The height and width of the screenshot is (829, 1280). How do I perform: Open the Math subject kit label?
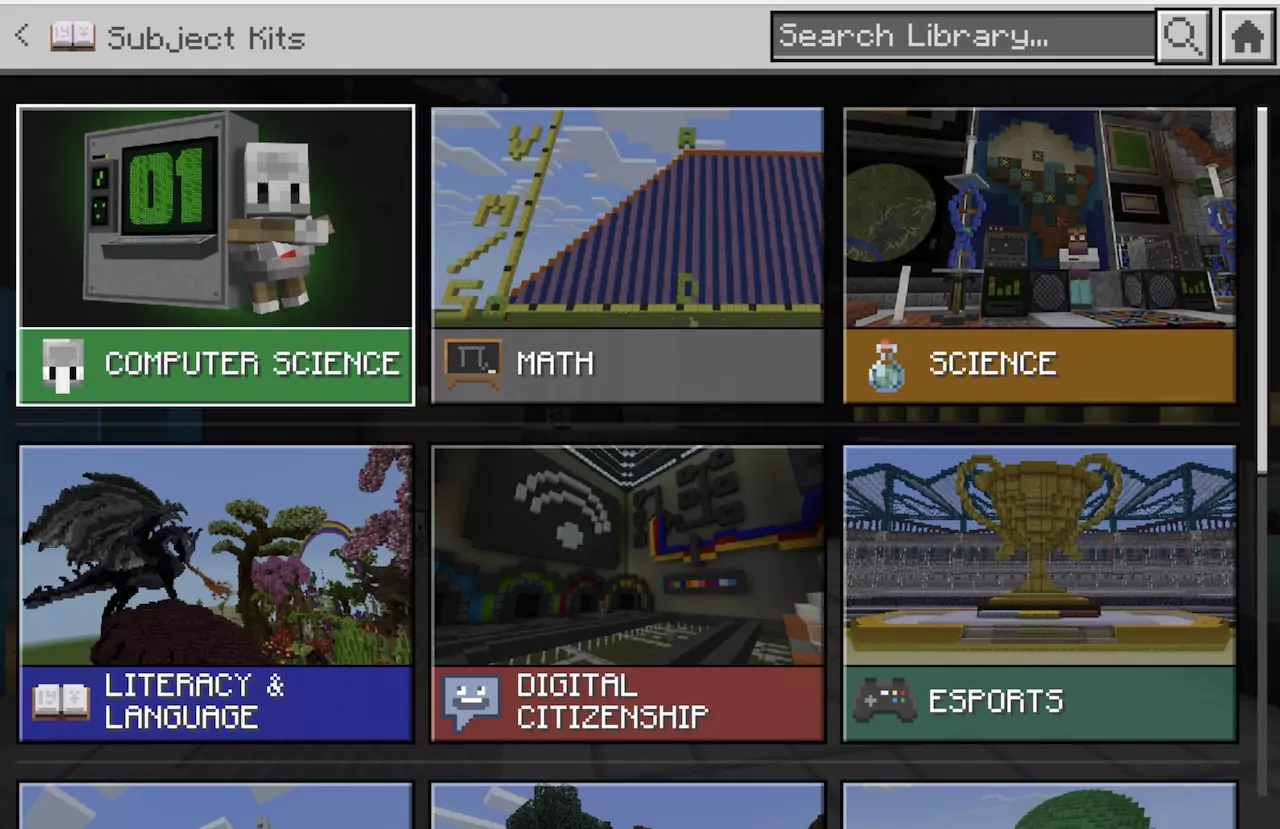(x=555, y=363)
